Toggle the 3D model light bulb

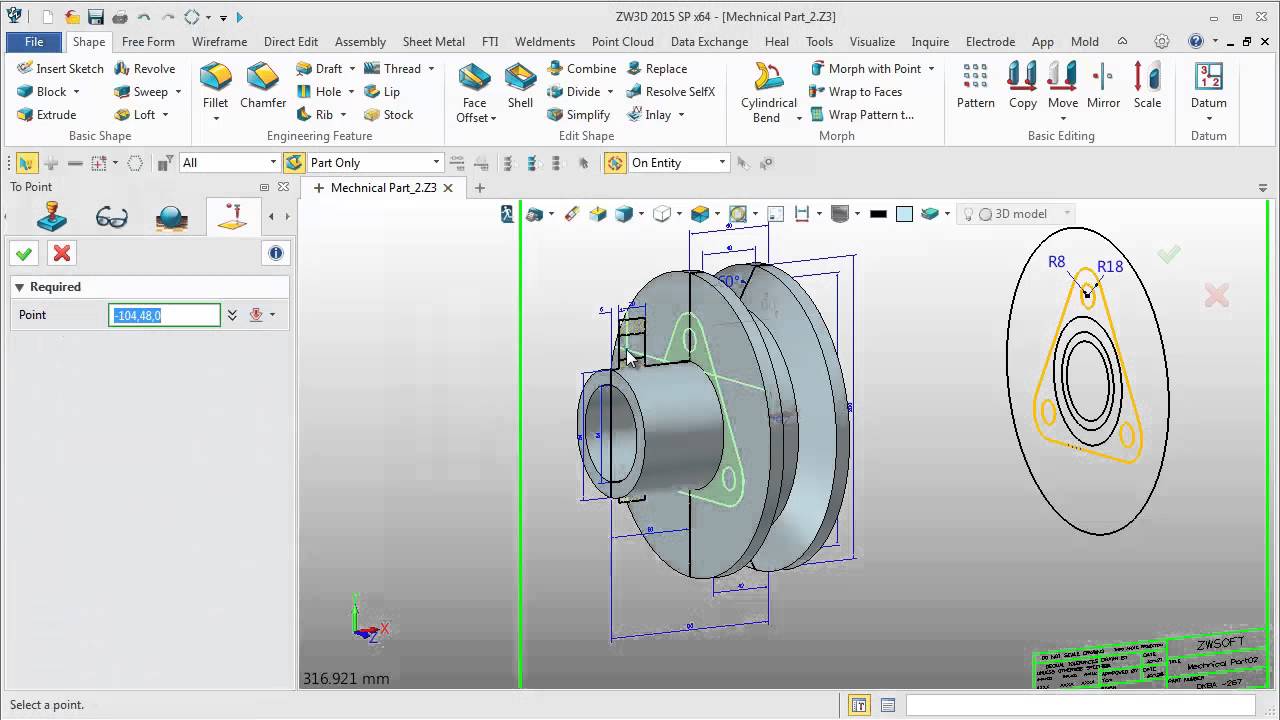968,213
